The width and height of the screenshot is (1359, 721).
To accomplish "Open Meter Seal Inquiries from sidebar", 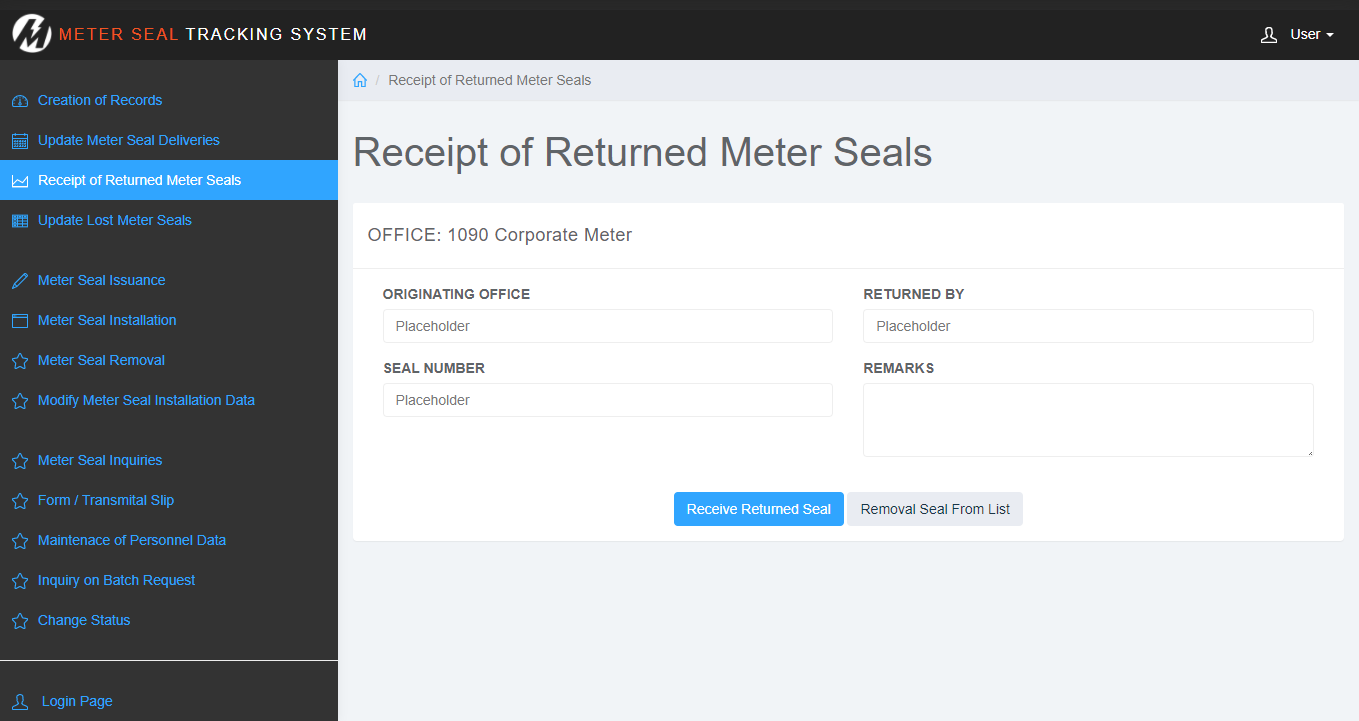I will click(x=100, y=460).
